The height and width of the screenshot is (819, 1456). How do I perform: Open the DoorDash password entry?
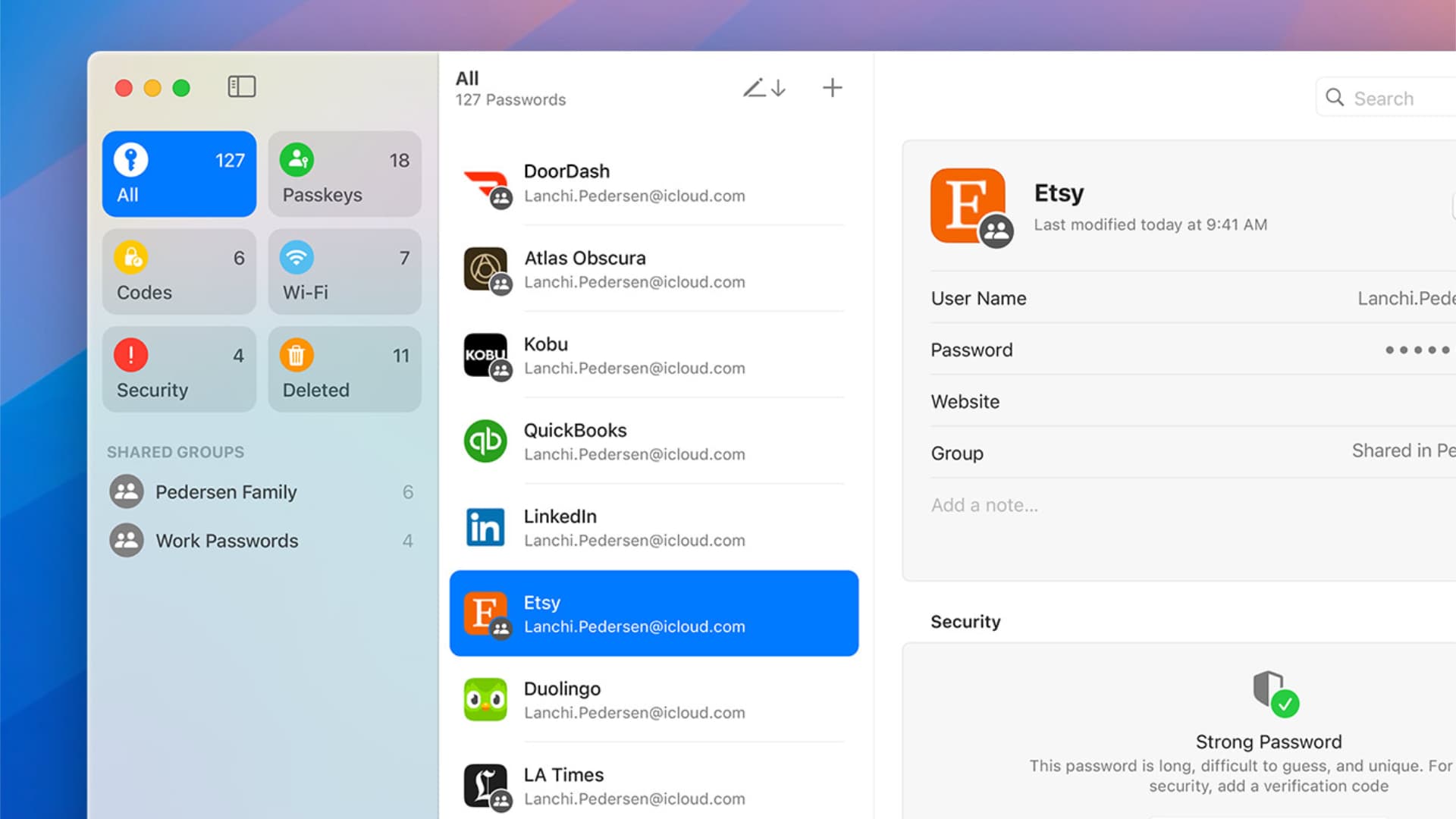tap(654, 184)
